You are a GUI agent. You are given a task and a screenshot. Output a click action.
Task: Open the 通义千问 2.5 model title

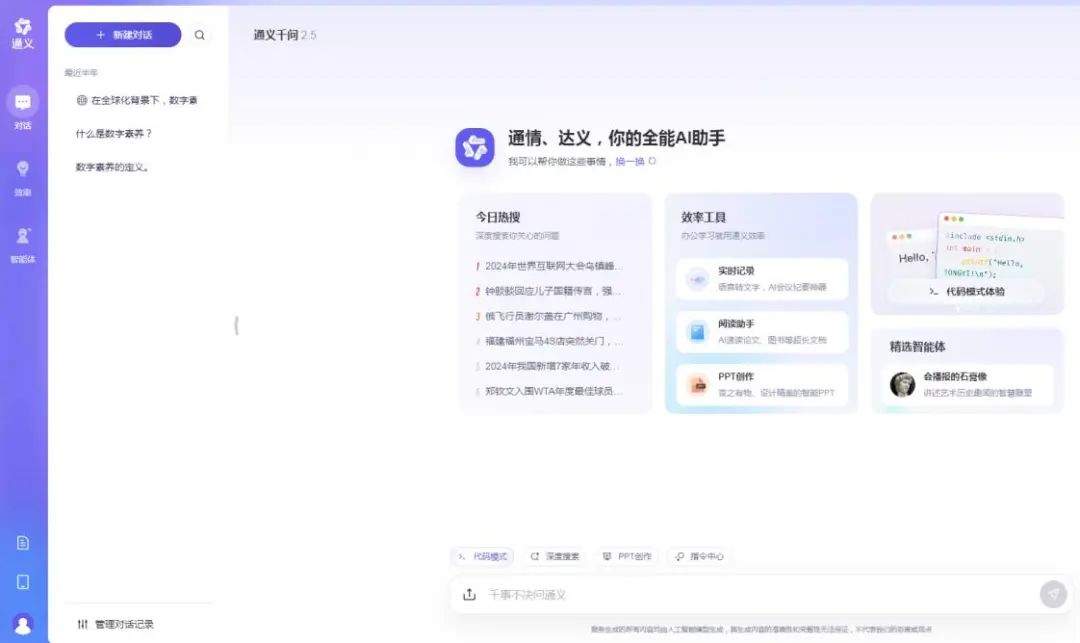(x=285, y=35)
